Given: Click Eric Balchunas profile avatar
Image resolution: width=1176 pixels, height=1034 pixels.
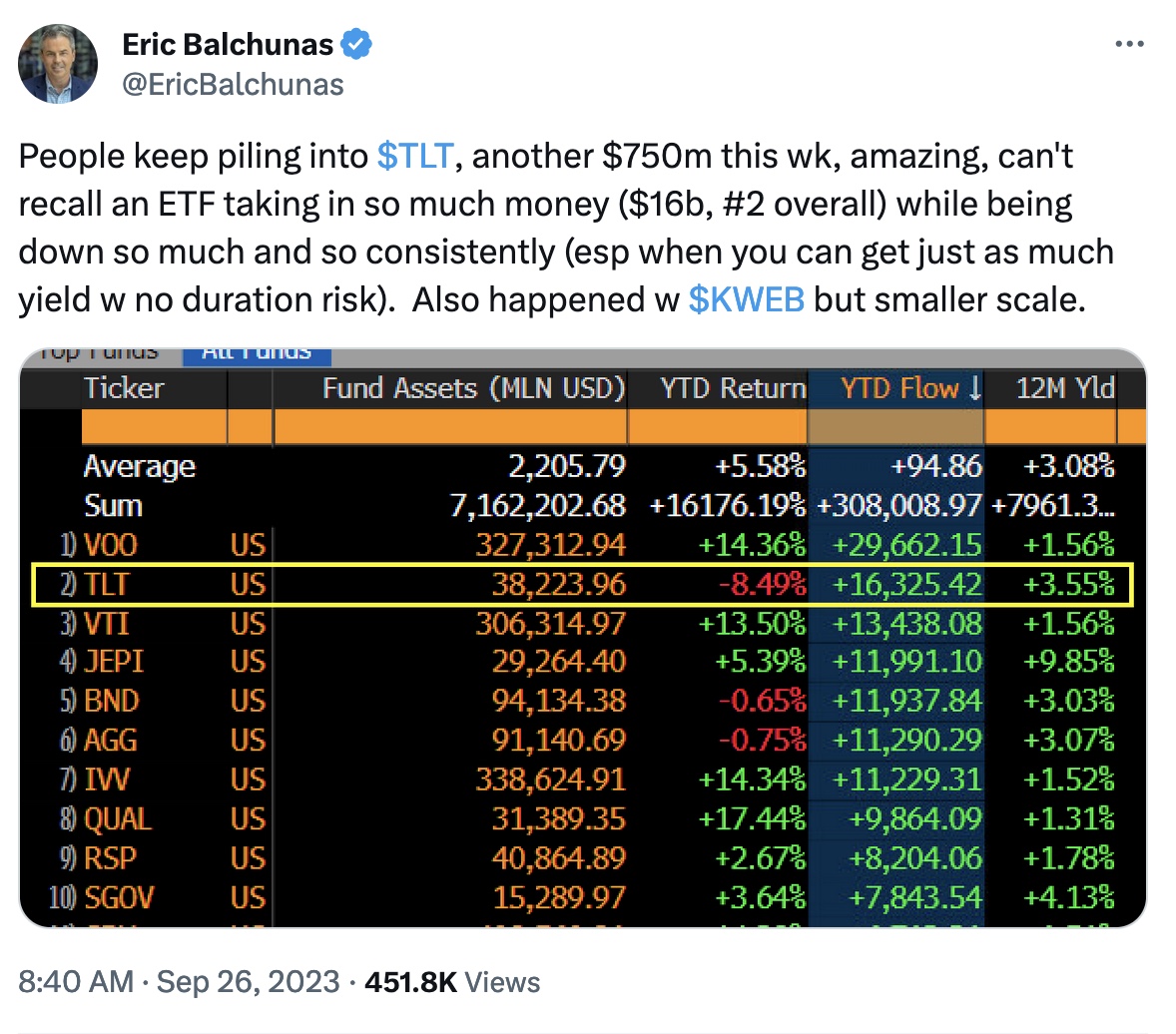Looking at the screenshot, I should pos(58,65).
